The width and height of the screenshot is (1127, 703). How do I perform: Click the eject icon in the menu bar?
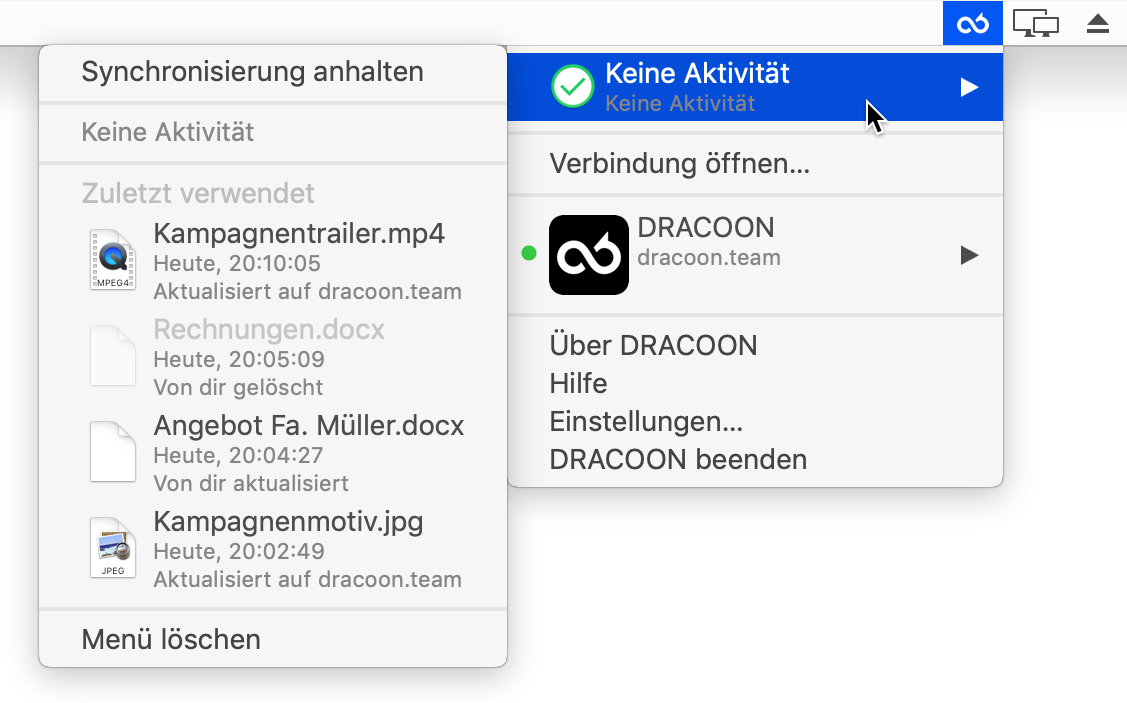click(x=1098, y=24)
